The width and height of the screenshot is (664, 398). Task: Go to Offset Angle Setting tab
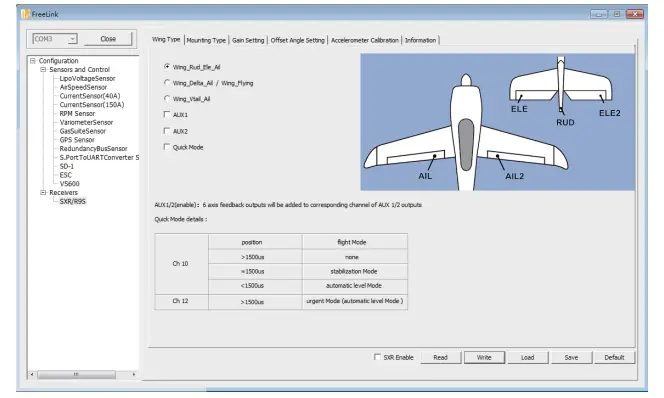(297, 40)
